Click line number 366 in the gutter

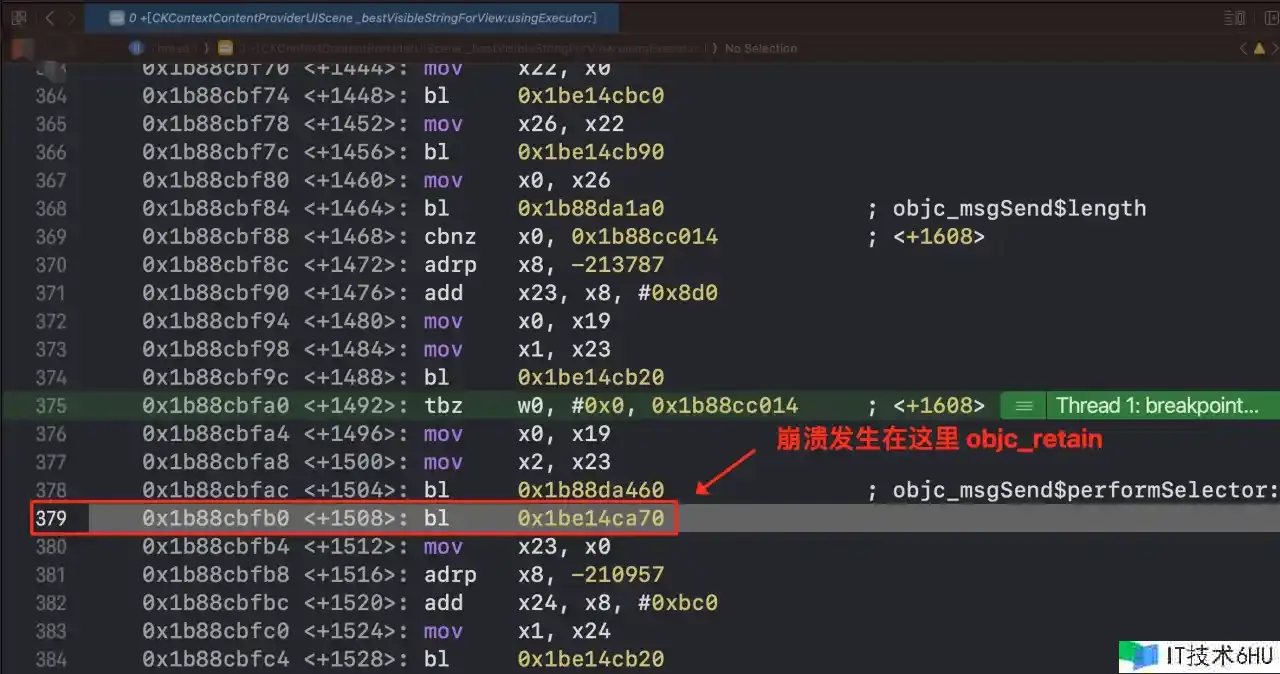pyautogui.click(x=50, y=152)
